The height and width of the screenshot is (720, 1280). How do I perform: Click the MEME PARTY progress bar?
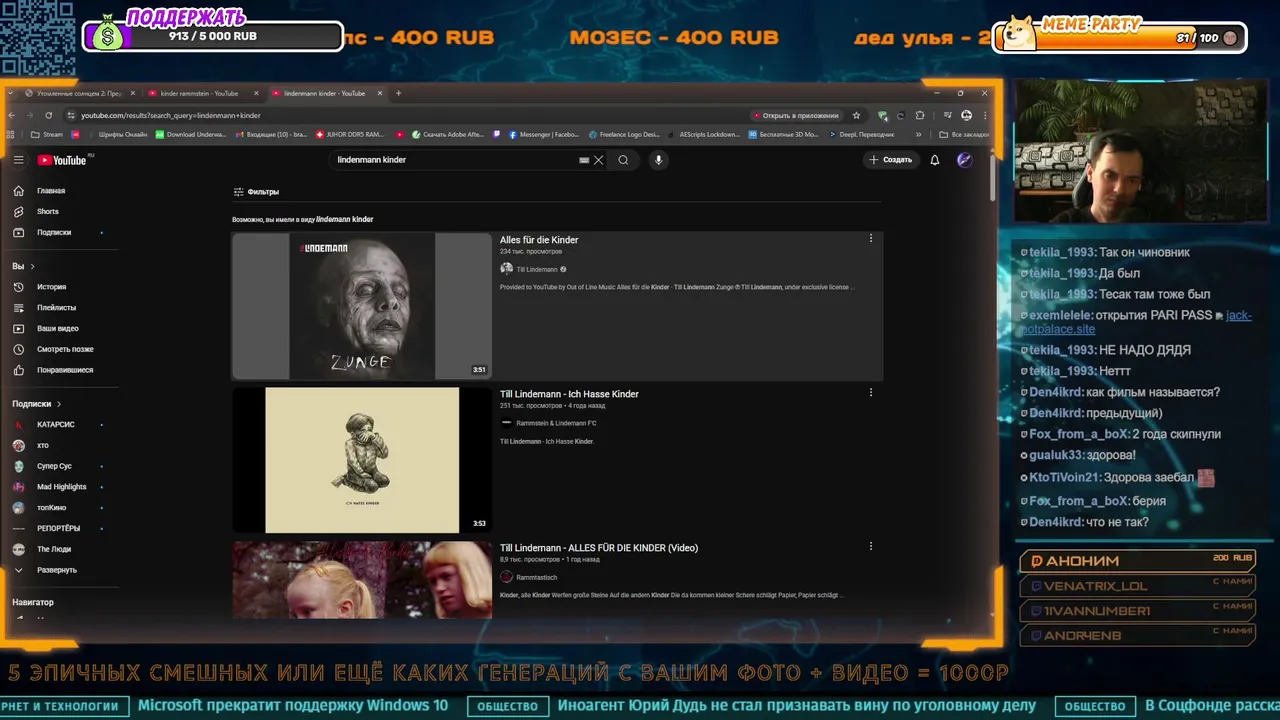(1120, 38)
